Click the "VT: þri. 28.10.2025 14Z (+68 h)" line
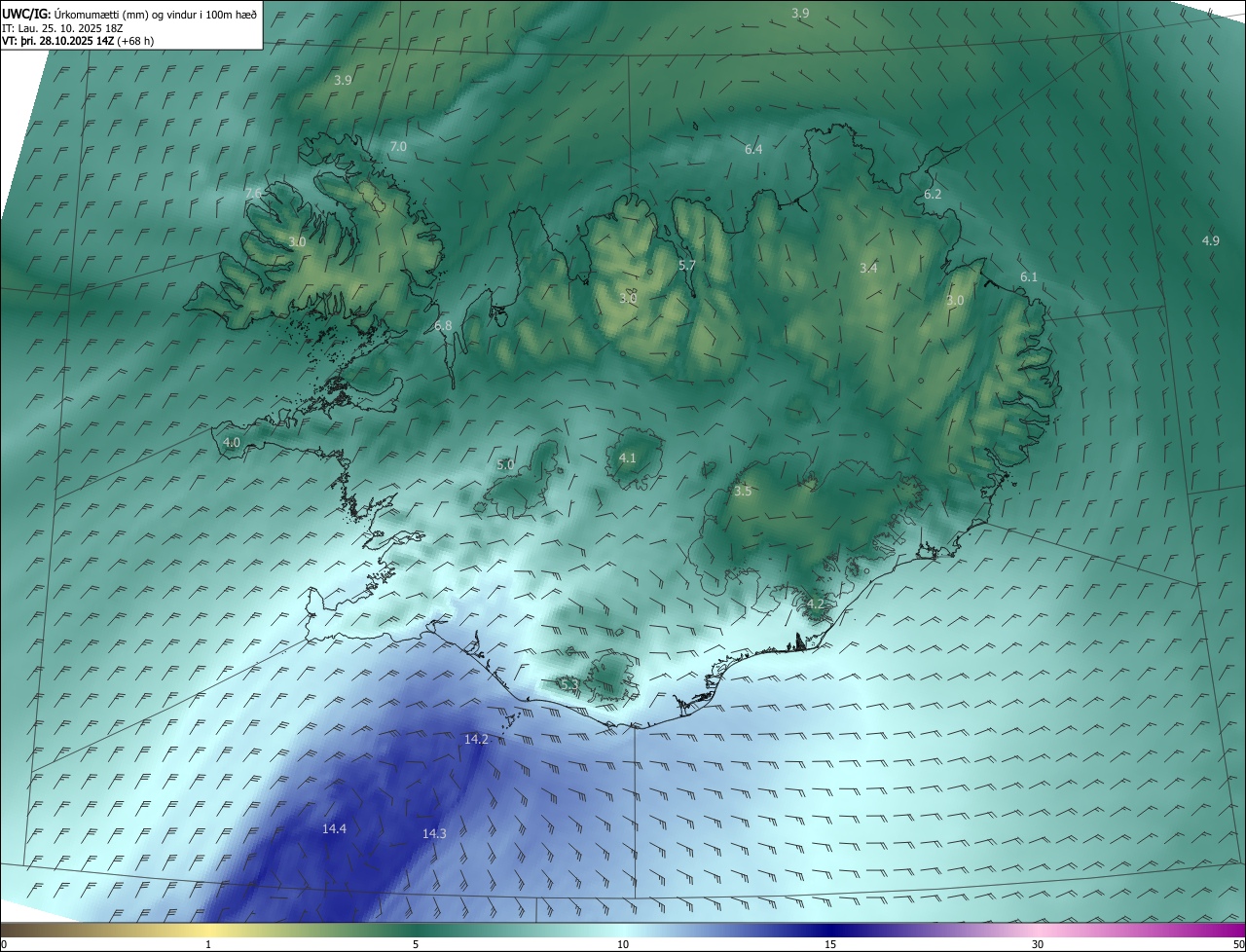The width and height of the screenshot is (1246, 952). tap(78, 41)
